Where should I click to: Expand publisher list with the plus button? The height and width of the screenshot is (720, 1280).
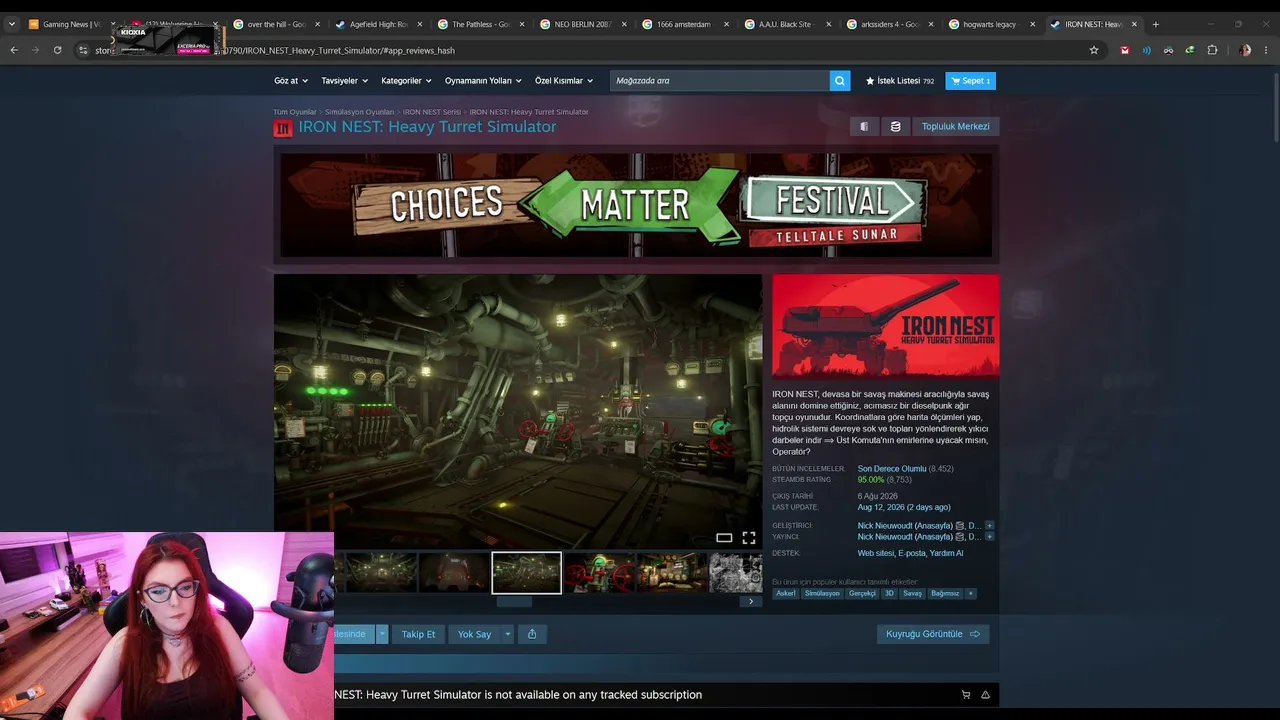click(x=990, y=537)
